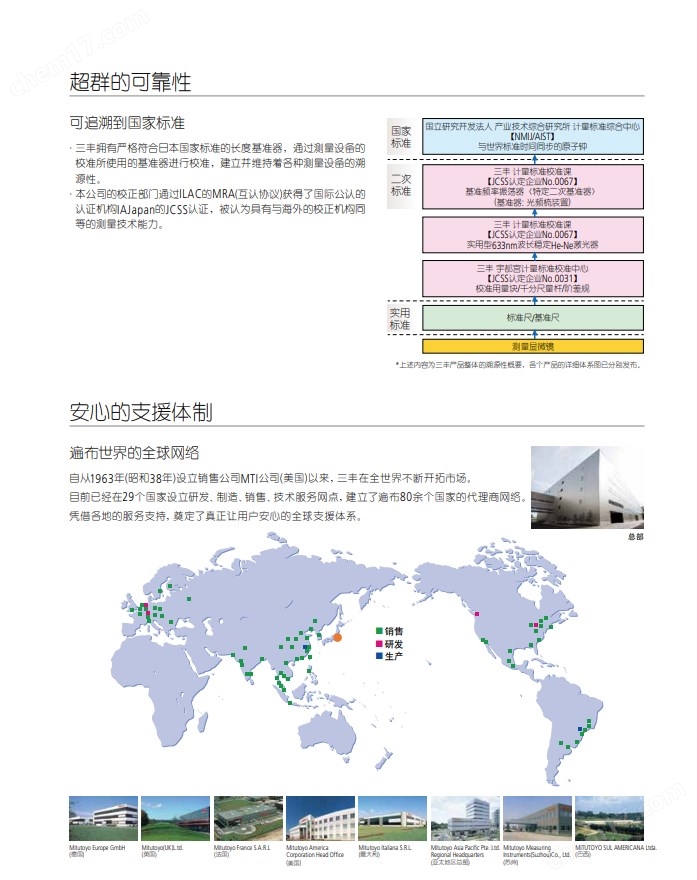Click the Mitutoyo(UK)L.td. building photo

coord(176,818)
